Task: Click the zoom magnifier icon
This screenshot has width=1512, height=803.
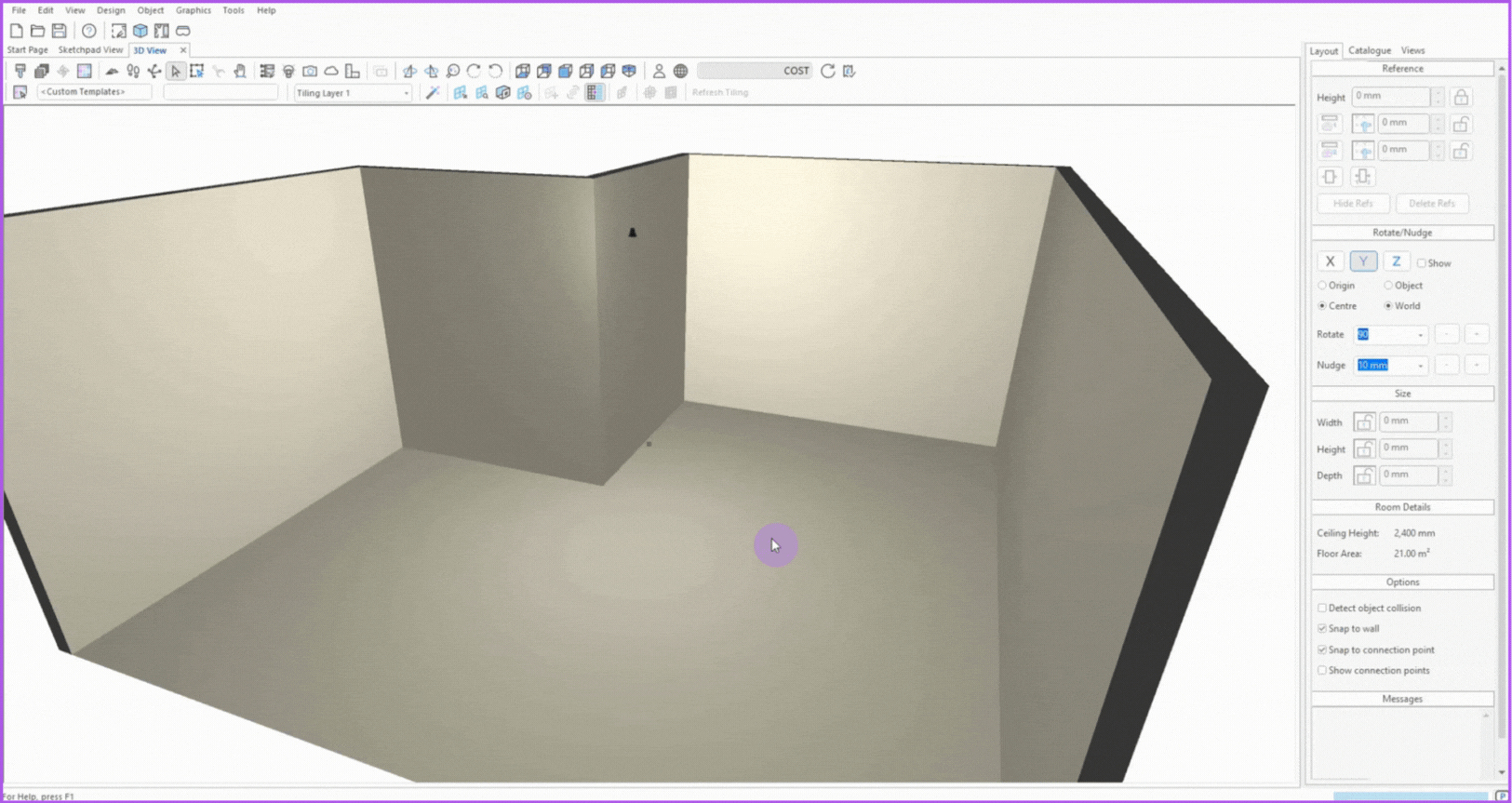Action: pyautogui.click(x=453, y=71)
